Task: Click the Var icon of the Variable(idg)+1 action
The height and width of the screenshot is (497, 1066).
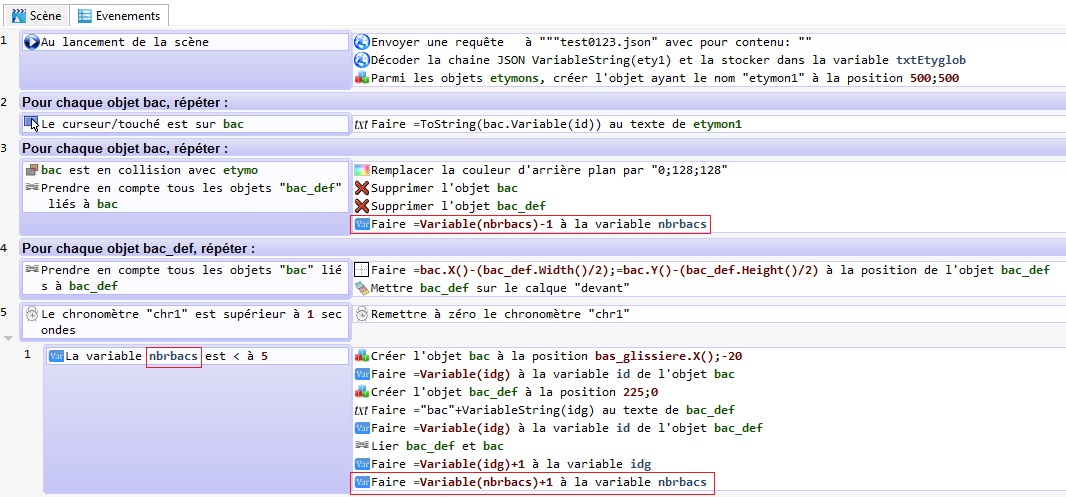Action: pos(362,464)
